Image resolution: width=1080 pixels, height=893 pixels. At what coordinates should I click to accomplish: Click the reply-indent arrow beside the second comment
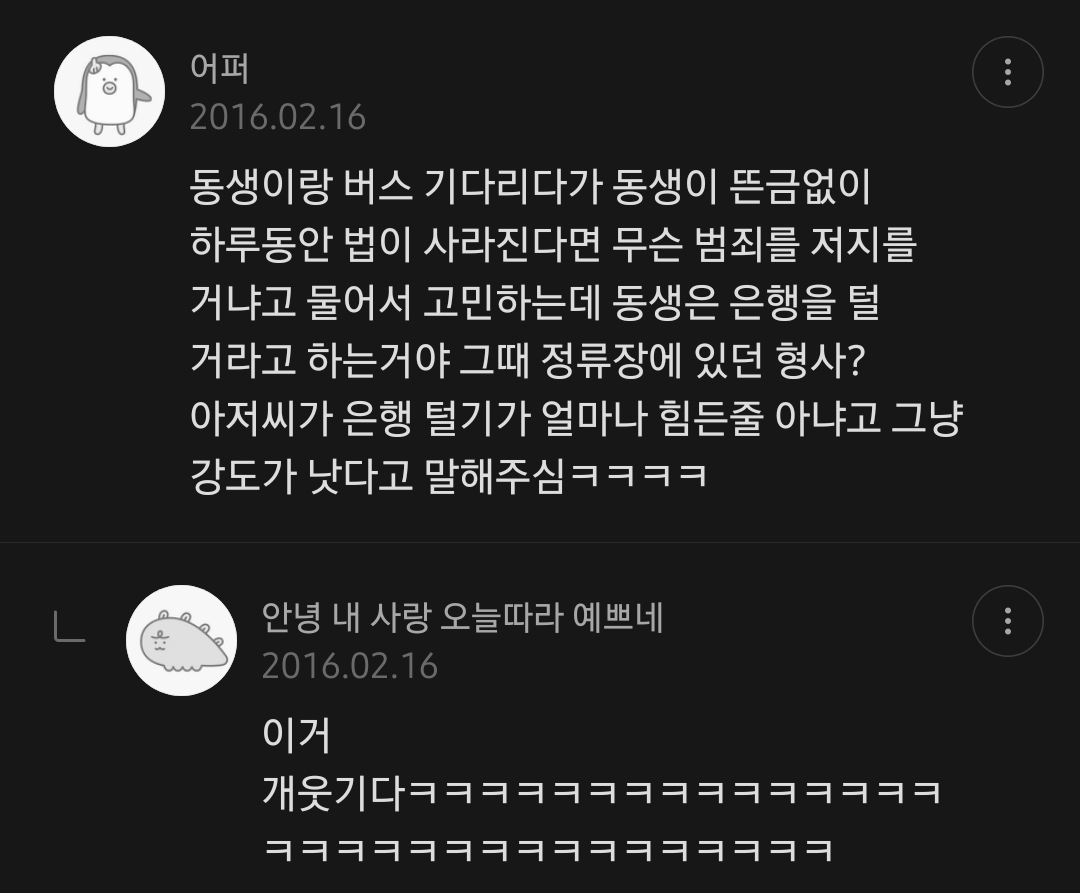(70, 628)
